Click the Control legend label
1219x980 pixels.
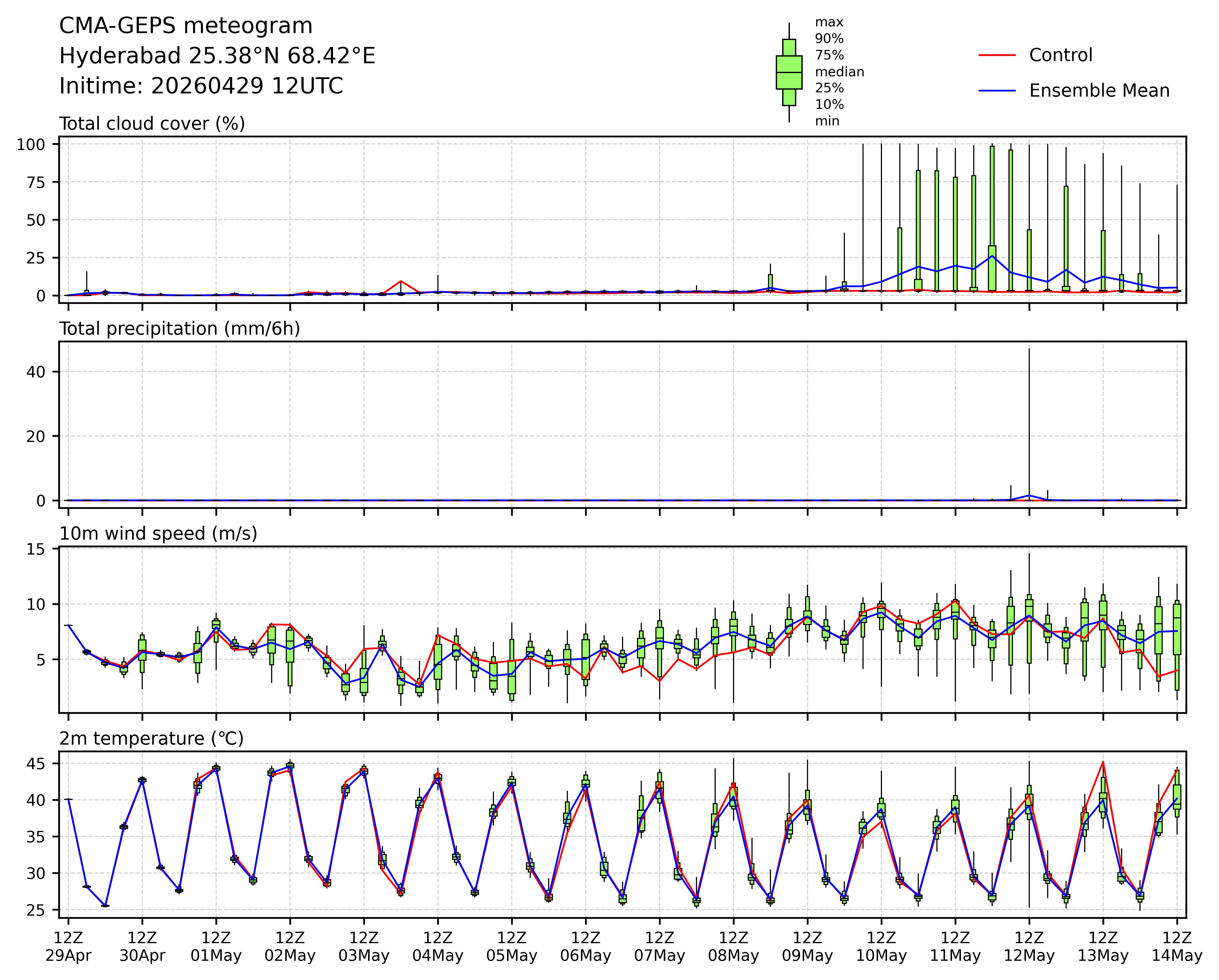(x=1061, y=56)
